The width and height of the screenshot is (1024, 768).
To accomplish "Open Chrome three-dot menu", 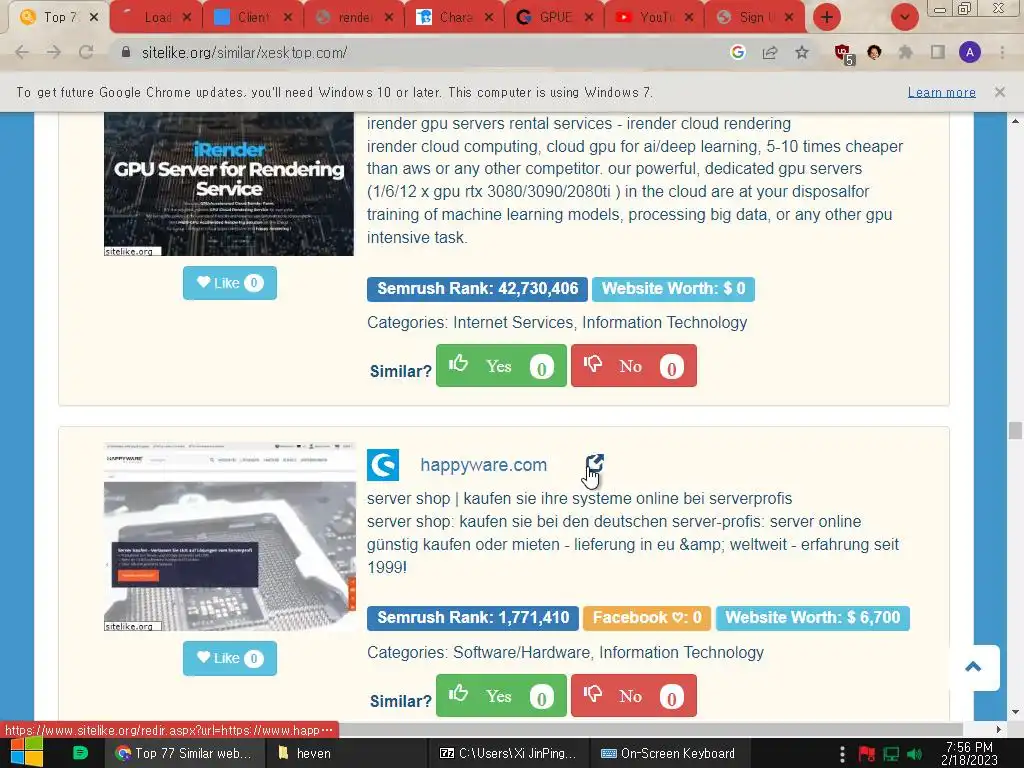I will [1002, 52].
